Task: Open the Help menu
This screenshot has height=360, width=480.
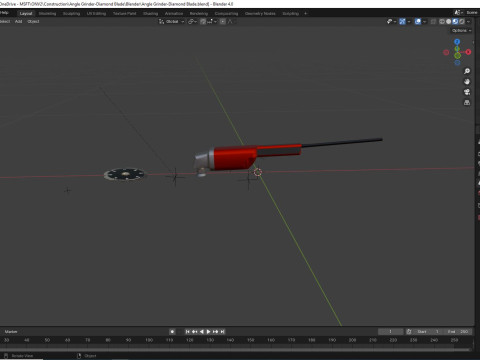Action: click(x=4, y=13)
